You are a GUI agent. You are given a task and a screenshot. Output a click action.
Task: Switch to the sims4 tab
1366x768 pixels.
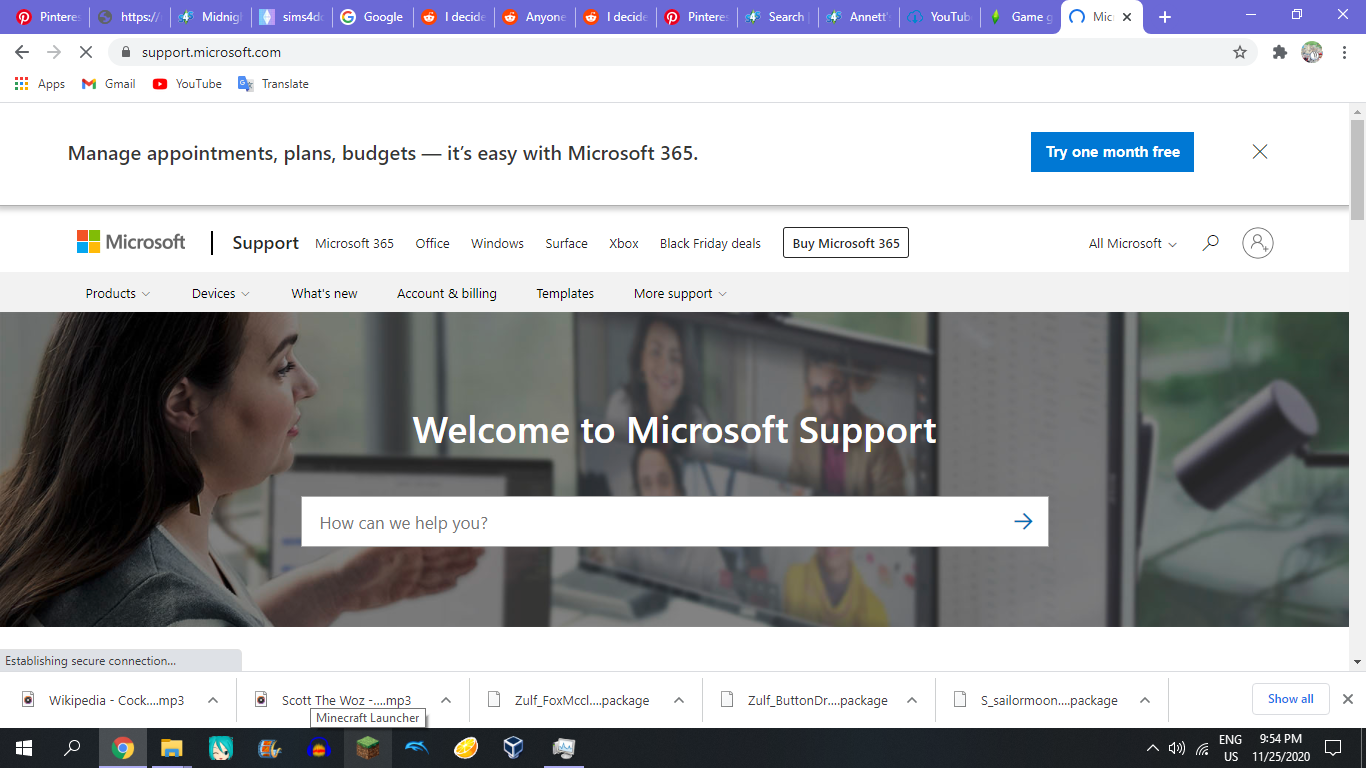click(291, 17)
